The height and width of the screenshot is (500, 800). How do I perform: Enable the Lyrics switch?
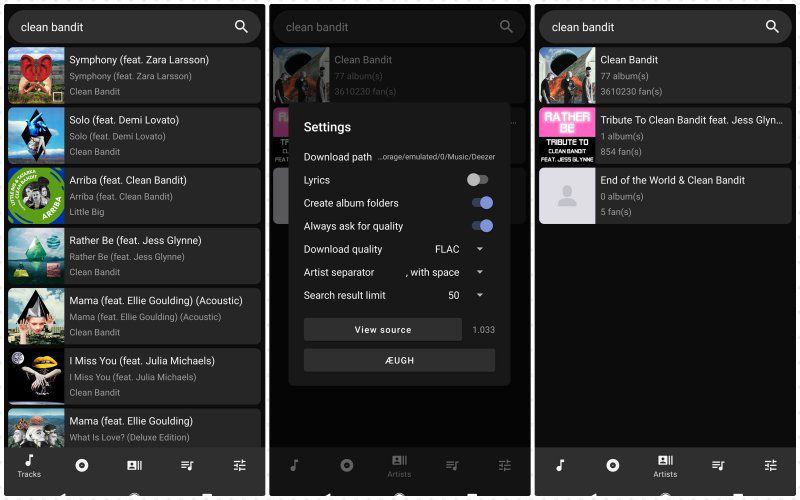point(478,180)
